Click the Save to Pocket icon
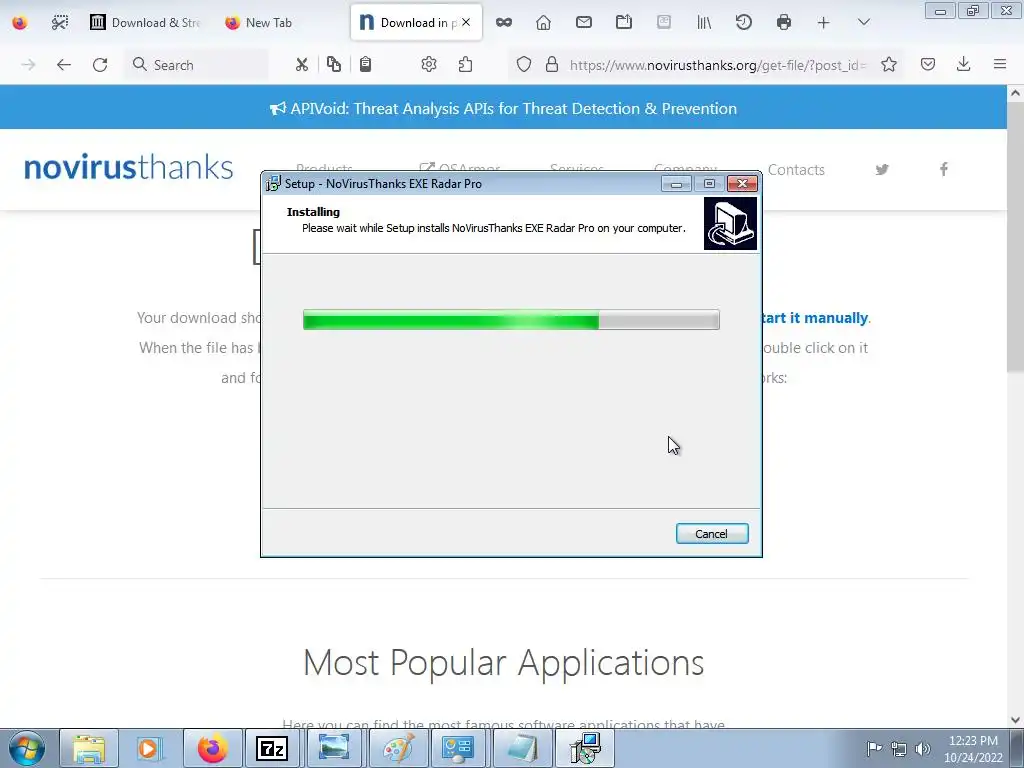 tap(928, 64)
